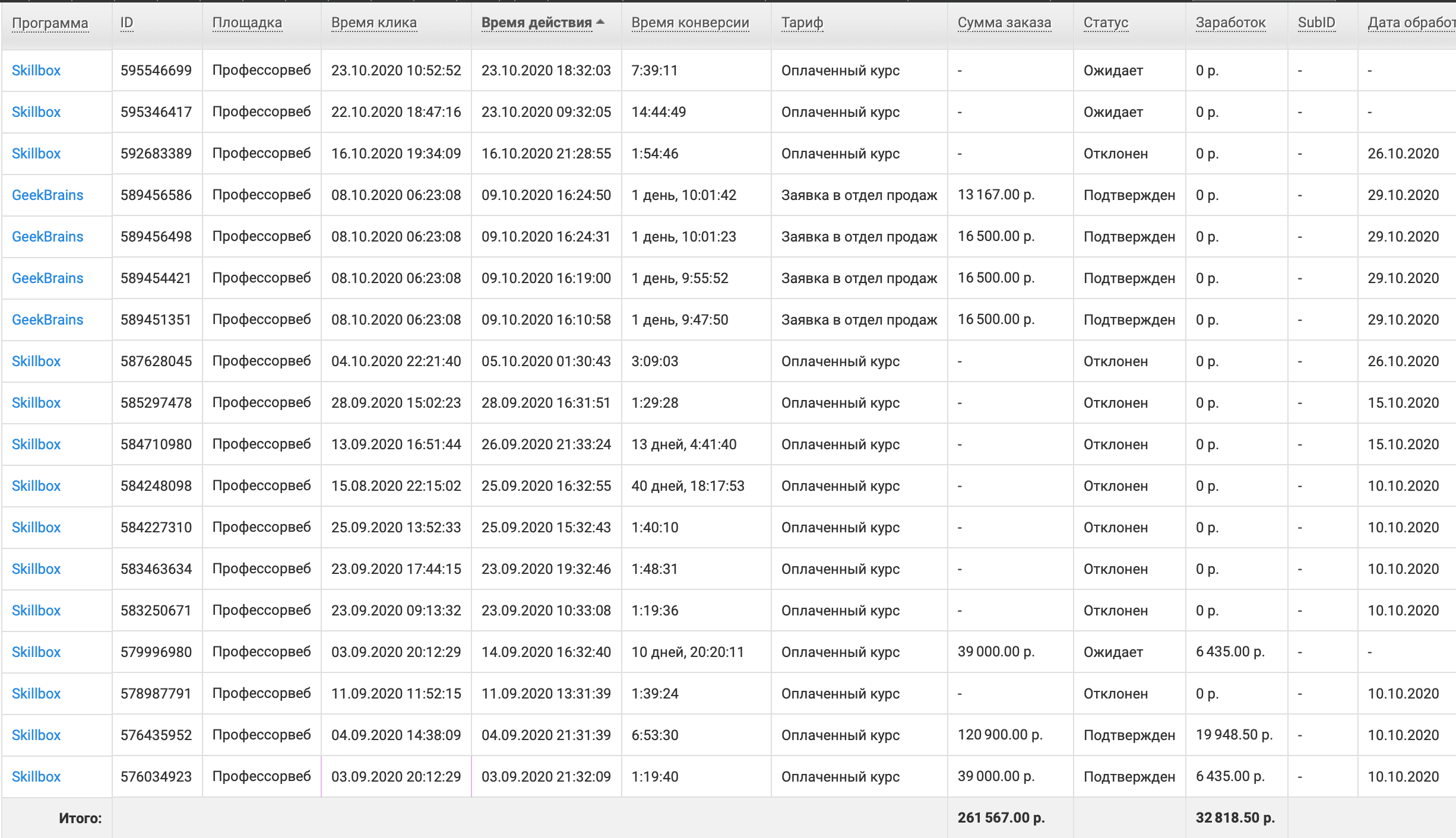Screen dimensions: 1456x838
Task: Click conversion time 7:39:11
Action: (654, 71)
